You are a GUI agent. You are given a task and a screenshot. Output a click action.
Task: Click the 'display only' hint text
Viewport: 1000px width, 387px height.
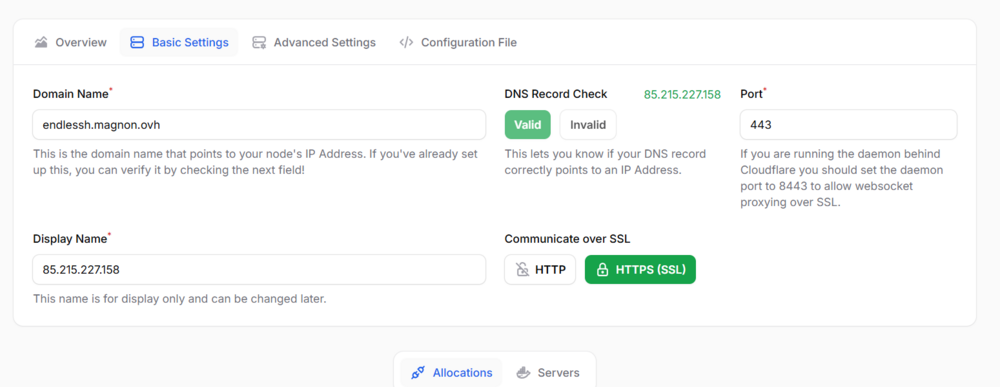coord(179,299)
